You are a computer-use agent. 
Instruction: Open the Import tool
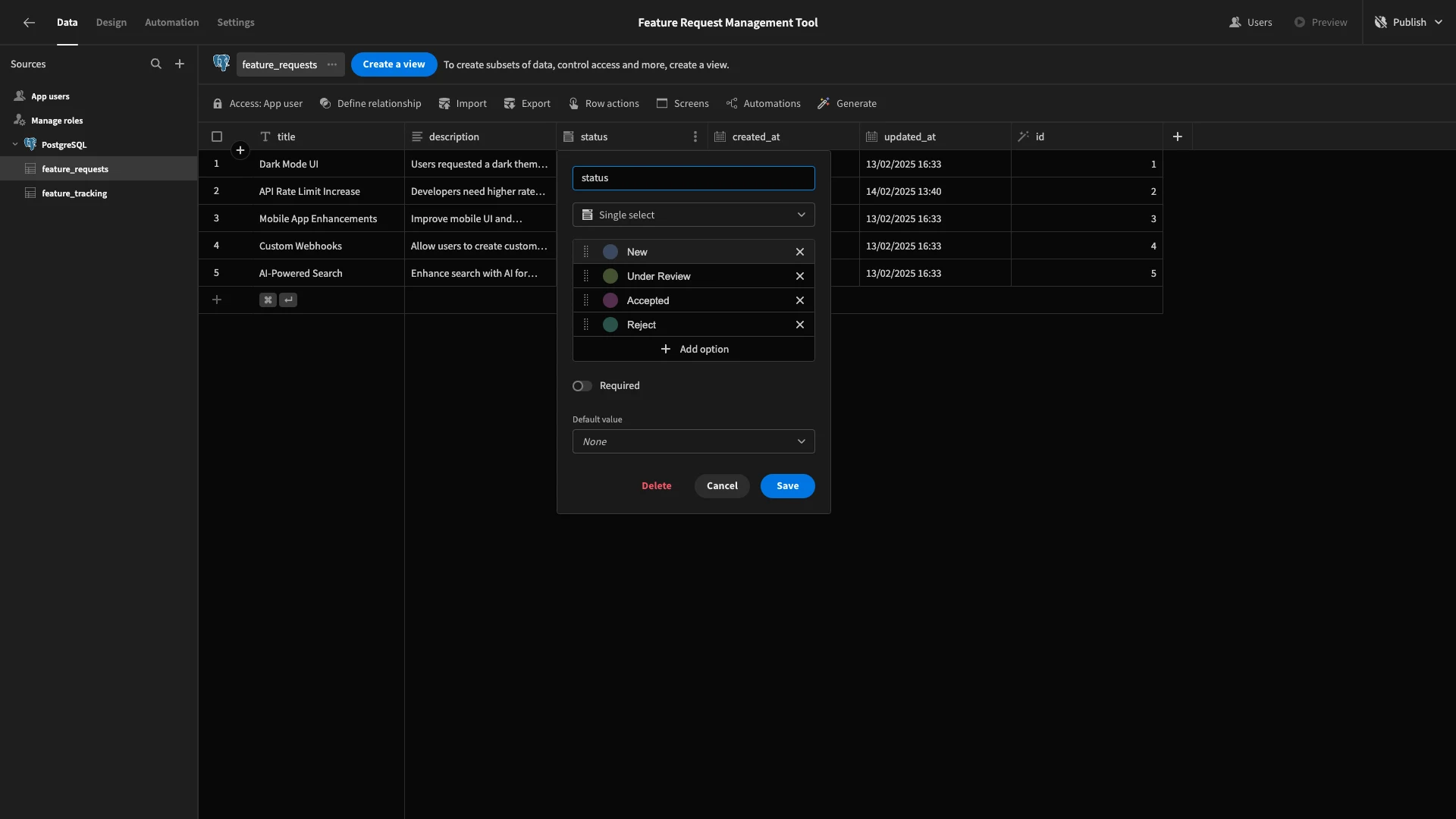[x=463, y=104]
